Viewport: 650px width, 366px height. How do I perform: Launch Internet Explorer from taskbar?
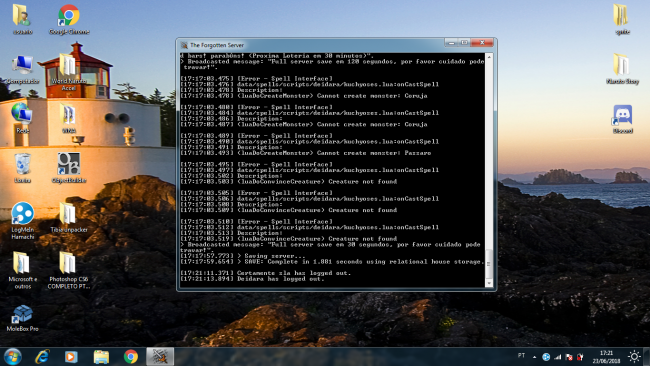tap(42, 356)
